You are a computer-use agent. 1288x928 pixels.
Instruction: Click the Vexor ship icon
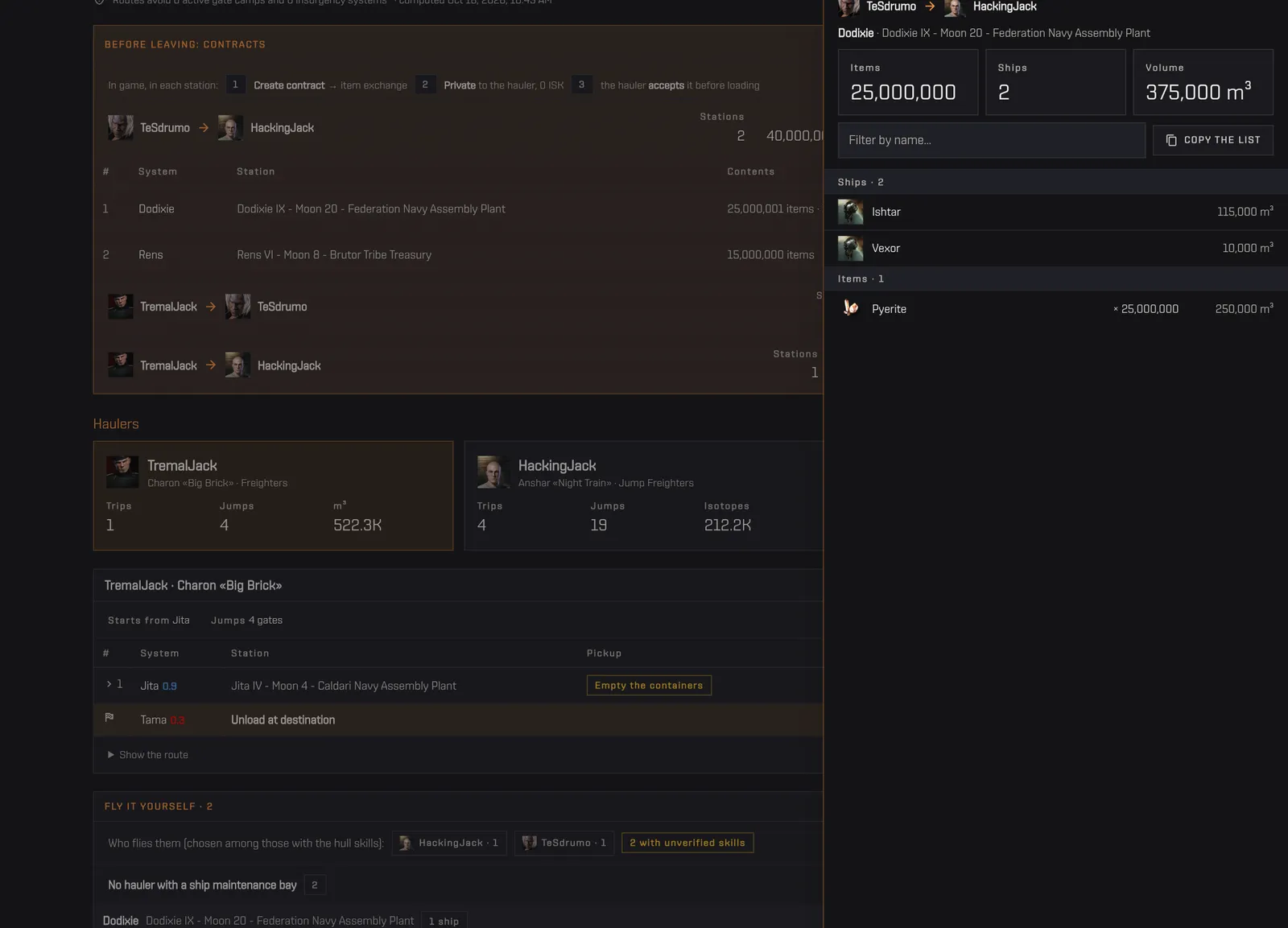coord(850,248)
